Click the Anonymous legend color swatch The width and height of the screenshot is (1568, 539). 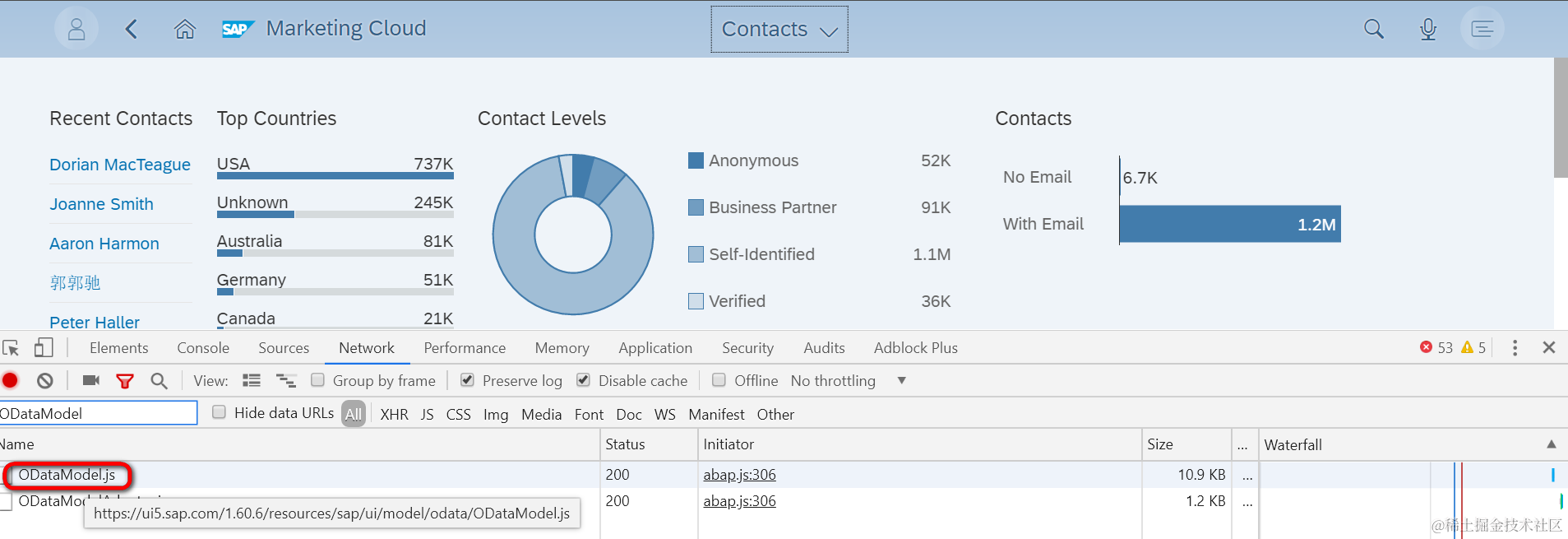(696, 160)
